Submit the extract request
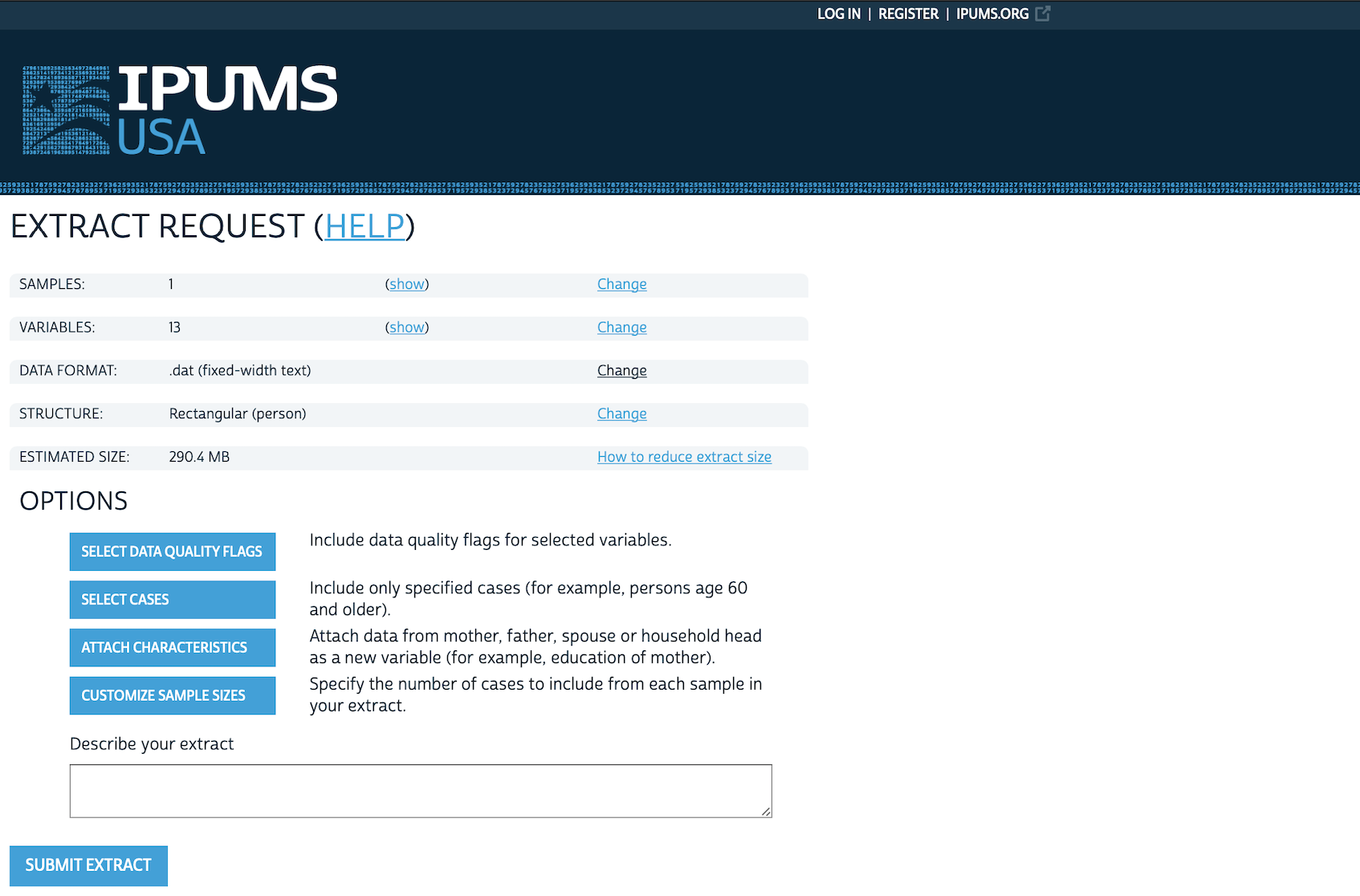Viewport: 1360px width, 896px height. tap(88, 865)
